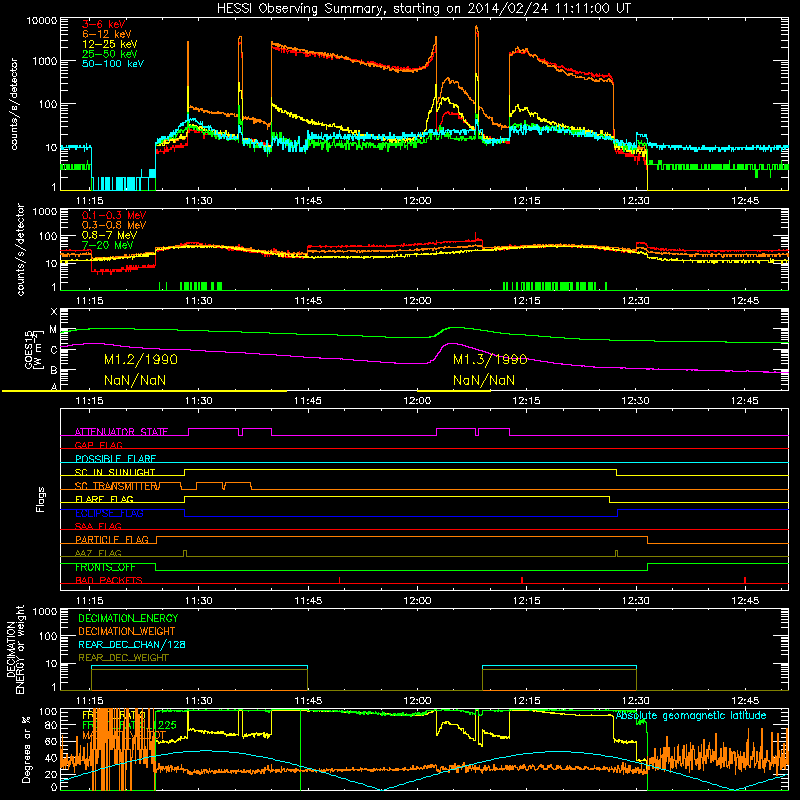Pick the 50-100 keV legend entry
The width and height of the screenshot is (800, 800).
(112, 64)
